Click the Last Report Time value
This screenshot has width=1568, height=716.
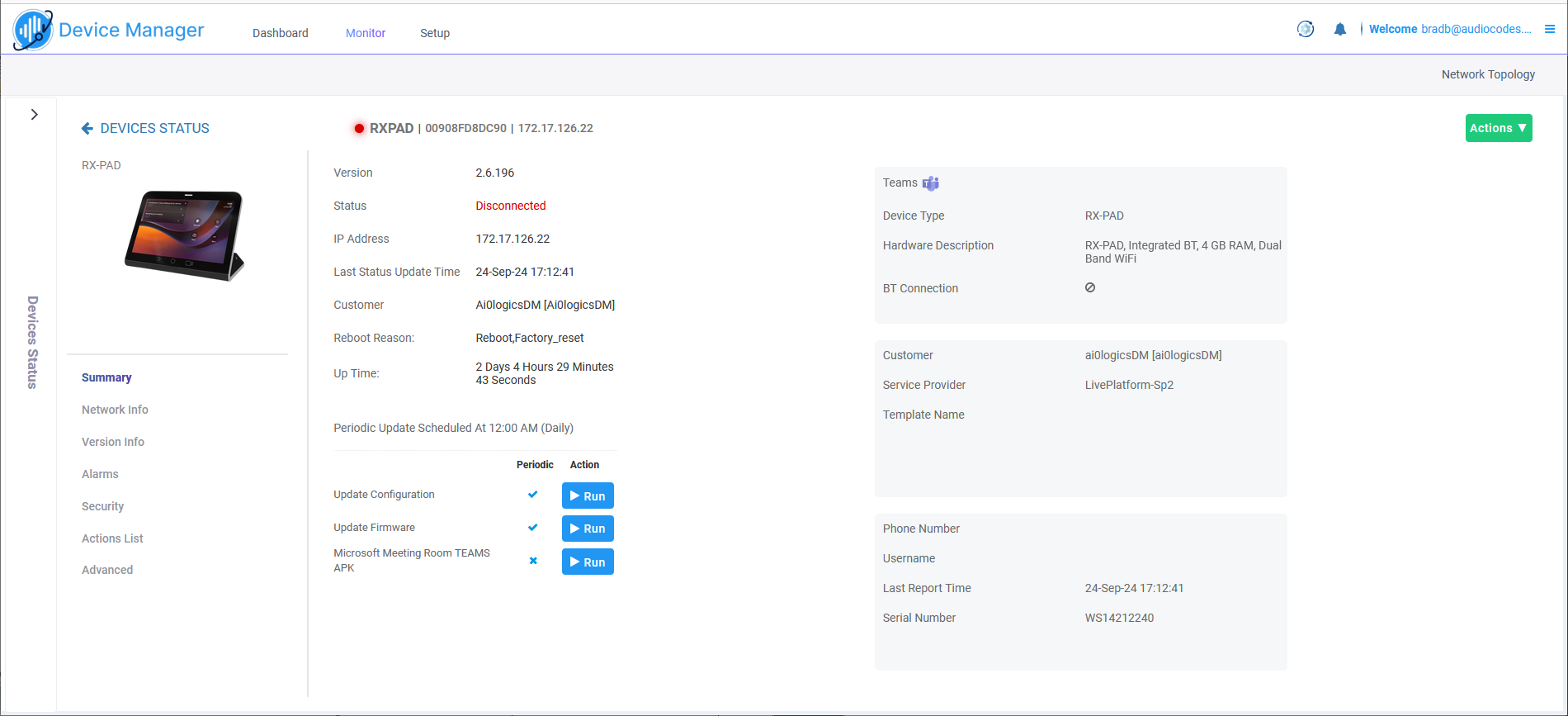click(1134, 588)
